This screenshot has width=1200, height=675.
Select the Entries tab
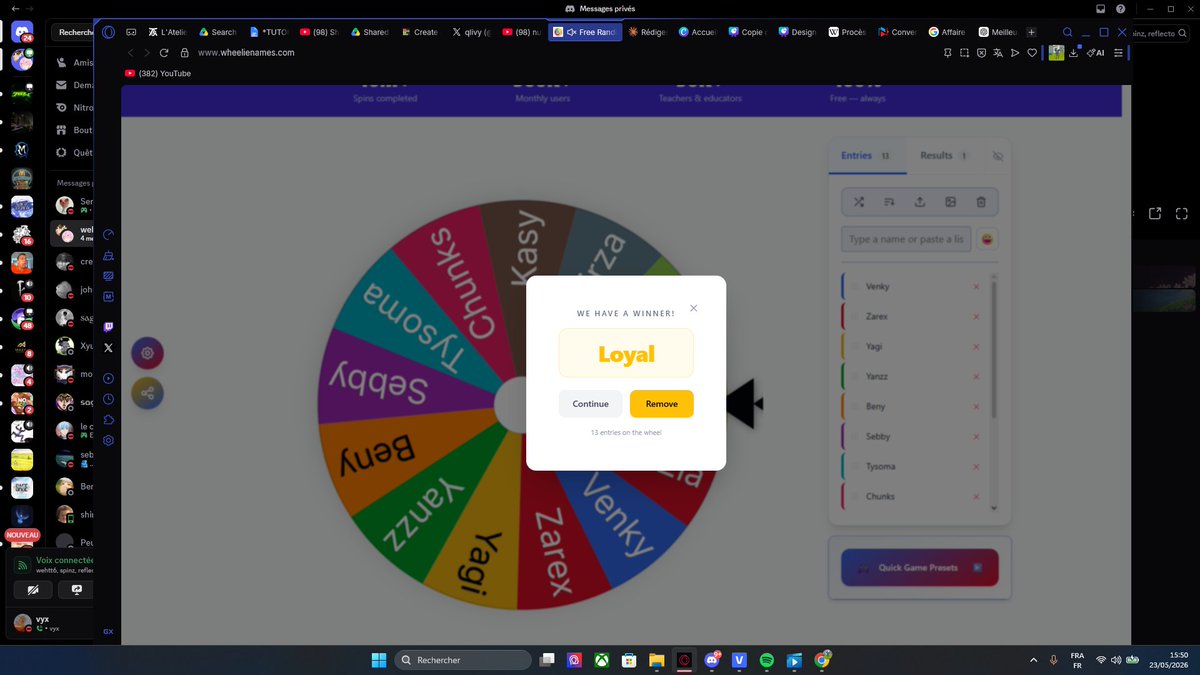[866, 156]
